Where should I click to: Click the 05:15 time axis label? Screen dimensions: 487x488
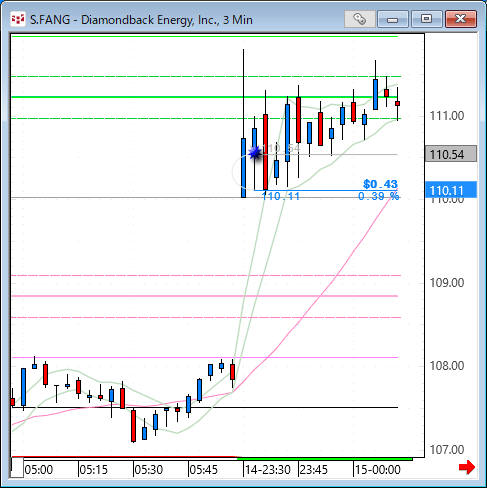point(94,470)
